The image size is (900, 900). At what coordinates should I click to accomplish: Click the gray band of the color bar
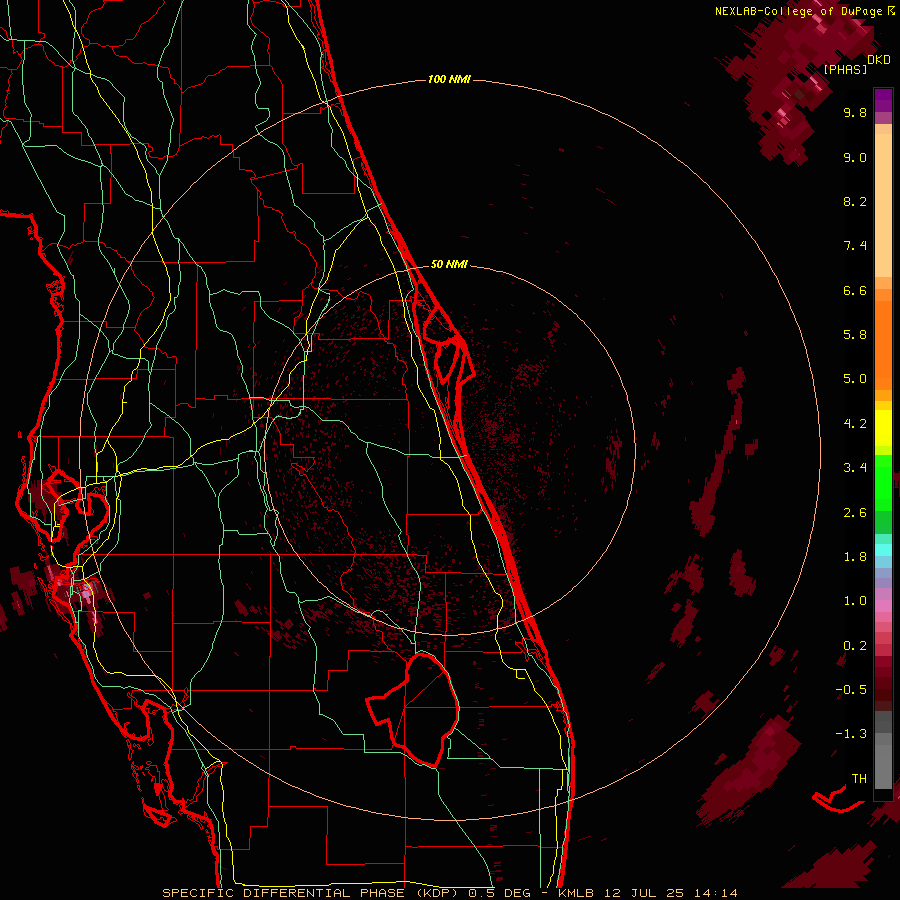click(x=883, y=752)
